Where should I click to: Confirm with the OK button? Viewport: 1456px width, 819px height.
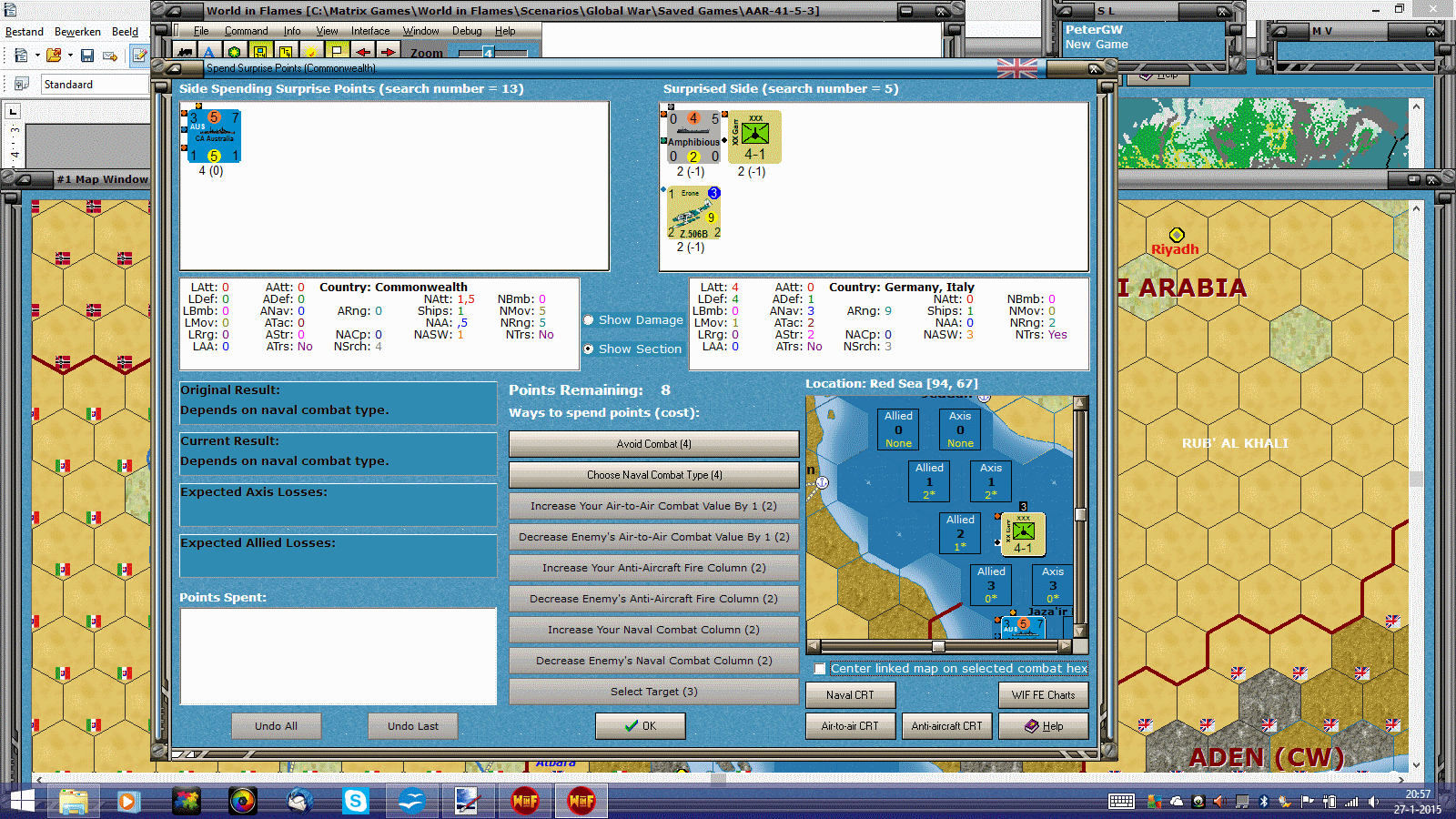tap(641, 726)
